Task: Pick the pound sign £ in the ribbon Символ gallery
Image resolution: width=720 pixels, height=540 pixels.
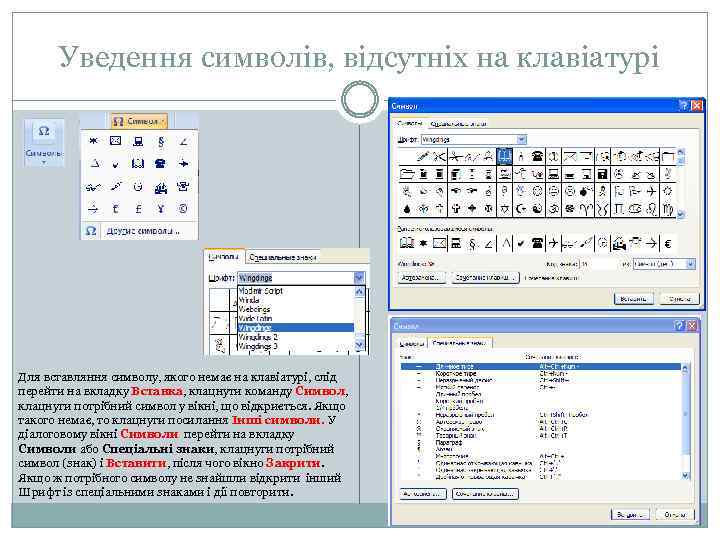Action: click(138, 209)
